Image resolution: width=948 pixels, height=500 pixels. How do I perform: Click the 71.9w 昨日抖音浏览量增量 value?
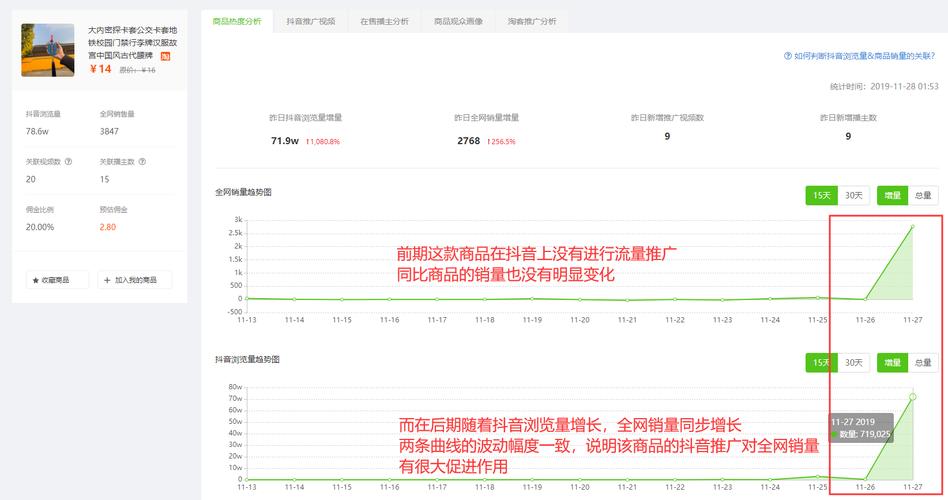(x=285, y=141)
